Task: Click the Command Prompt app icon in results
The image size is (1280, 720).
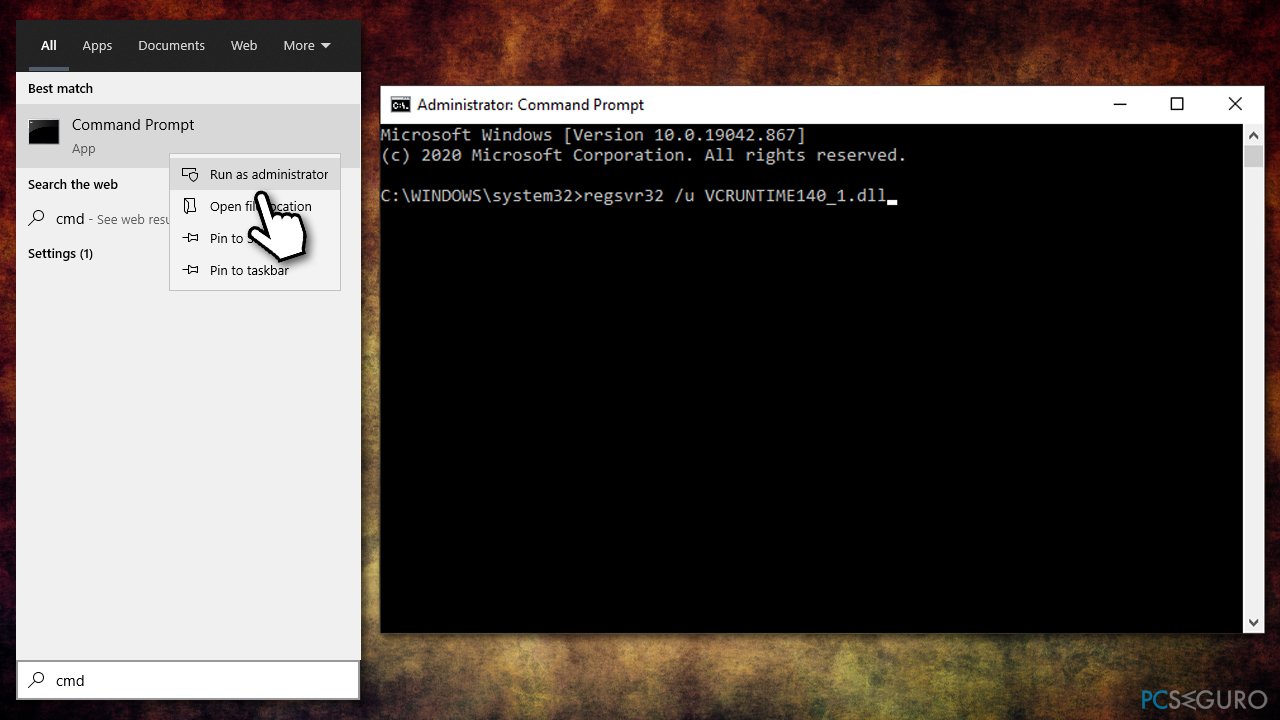Action: pos(44,132)
